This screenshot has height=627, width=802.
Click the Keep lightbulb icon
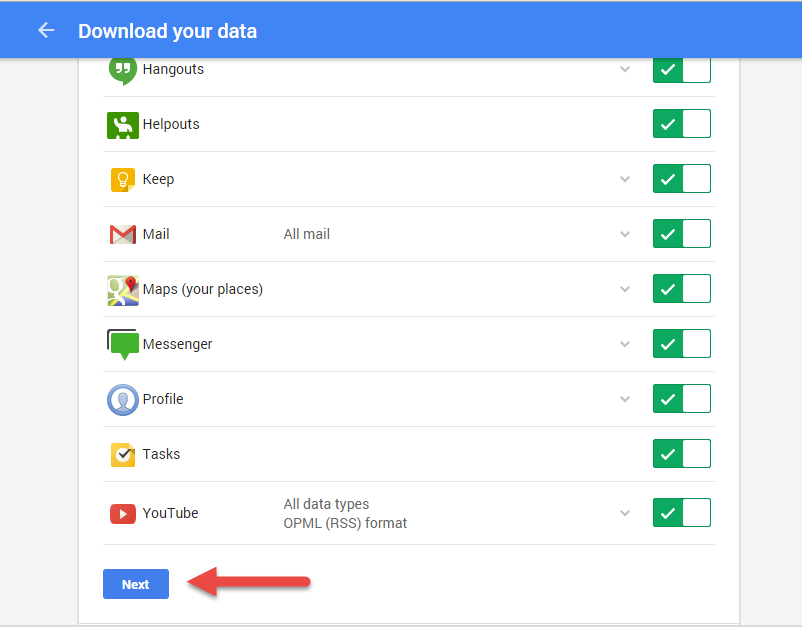(122, 180)
